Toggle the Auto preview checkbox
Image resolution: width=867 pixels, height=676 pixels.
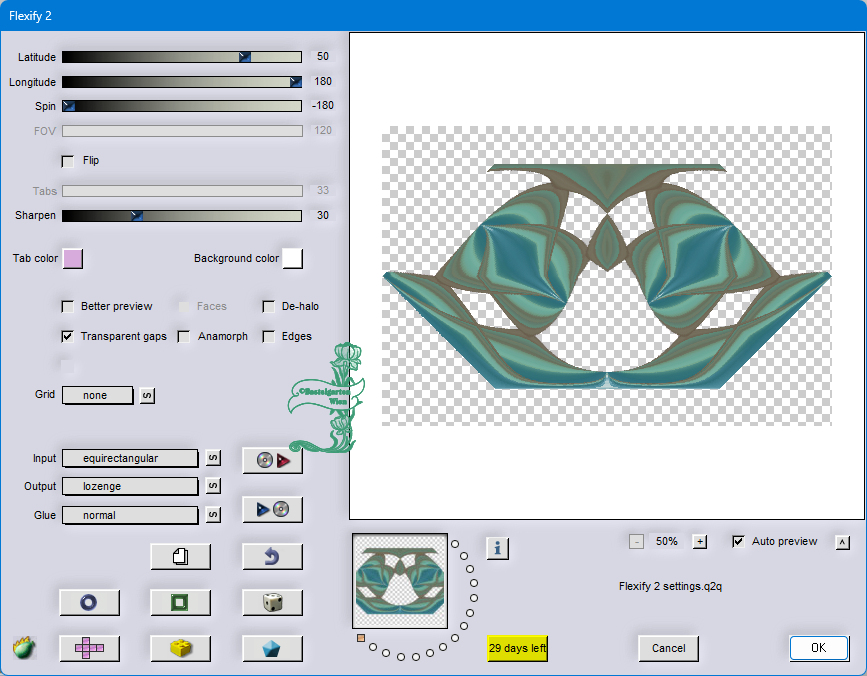coord(739,541)
